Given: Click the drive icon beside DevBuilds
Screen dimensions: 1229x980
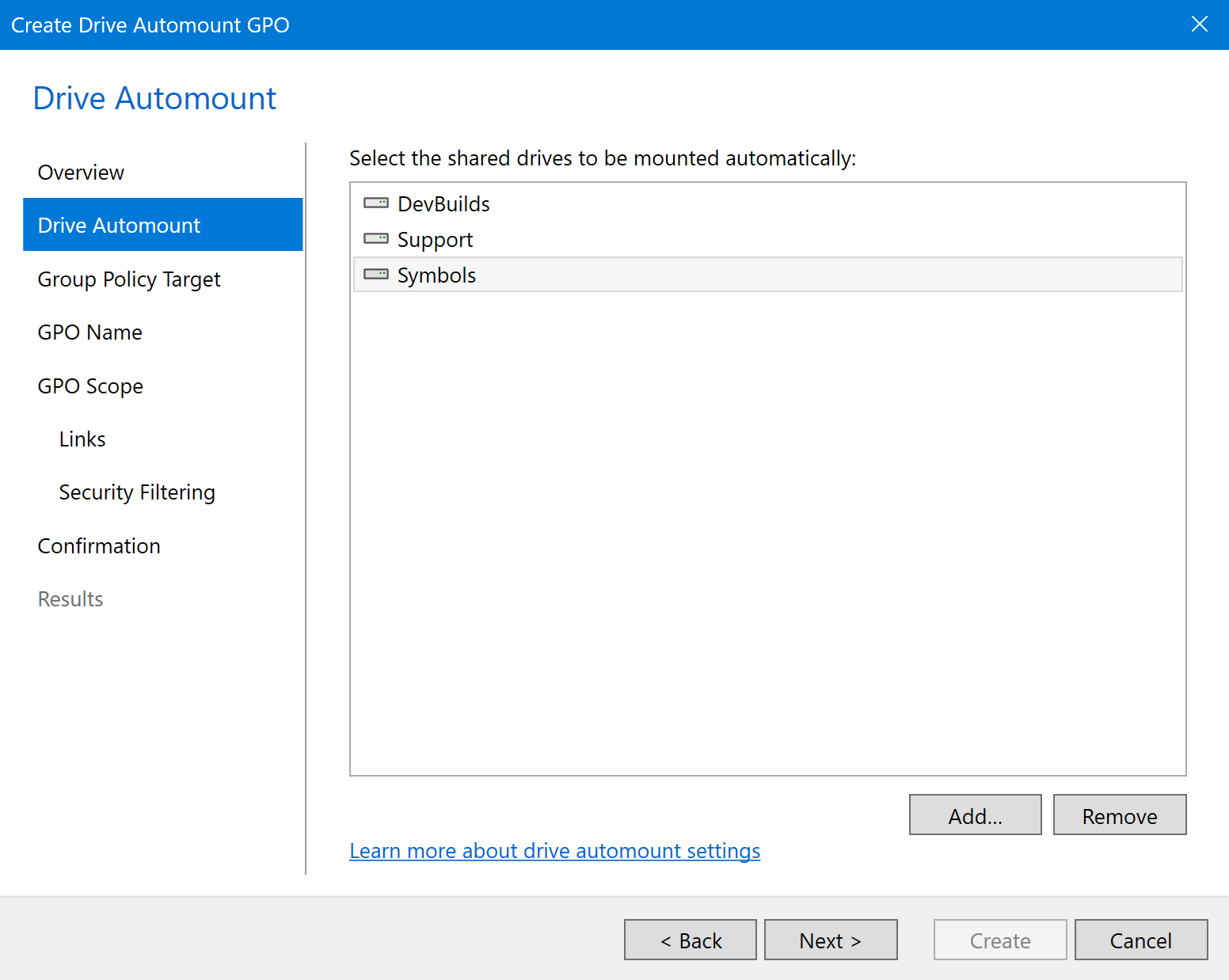Looking at the screenshot, I should pos(375,203).
